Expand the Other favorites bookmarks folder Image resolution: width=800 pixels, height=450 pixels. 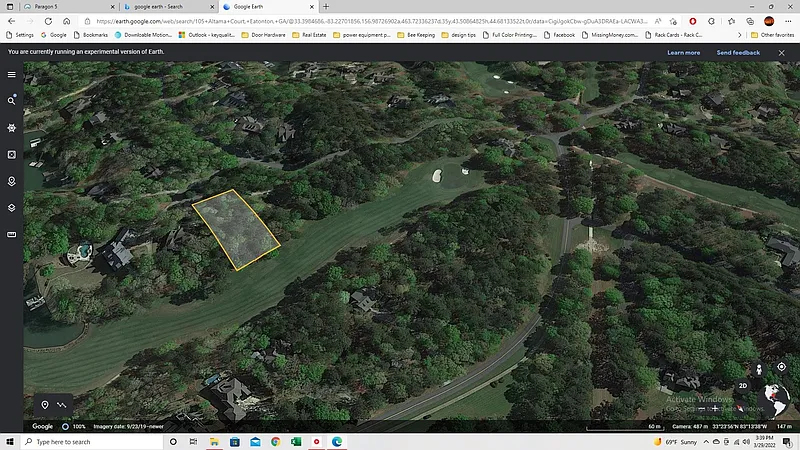[x=773, y=35]
